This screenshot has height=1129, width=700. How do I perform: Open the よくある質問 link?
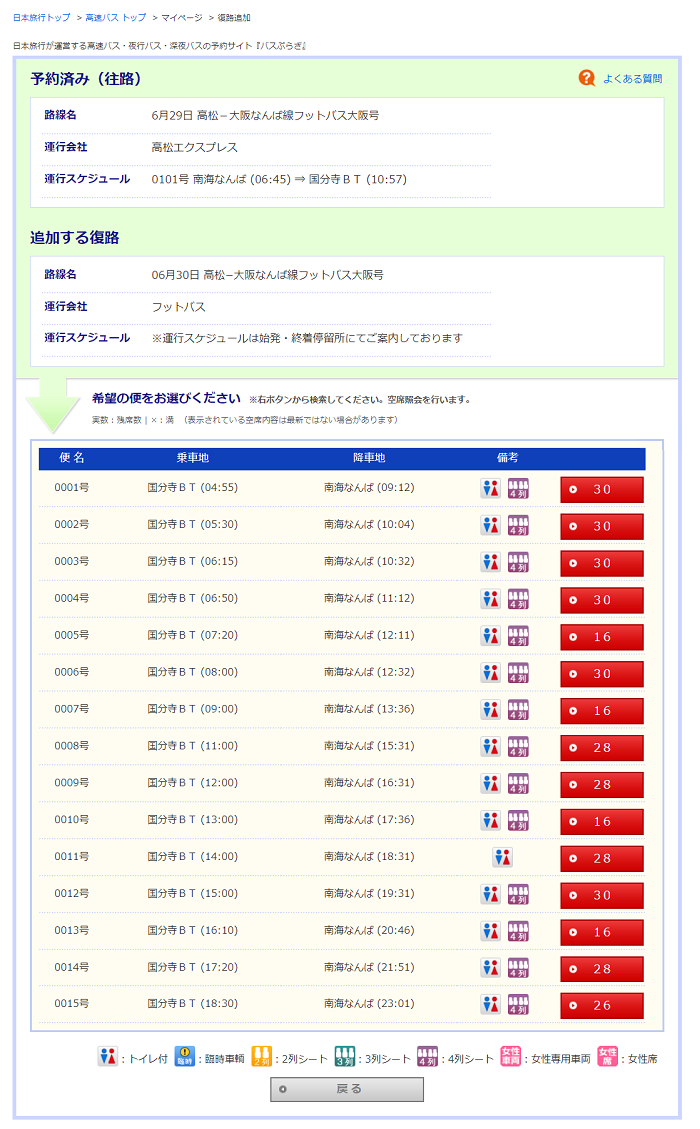click(x=632, y=79)
